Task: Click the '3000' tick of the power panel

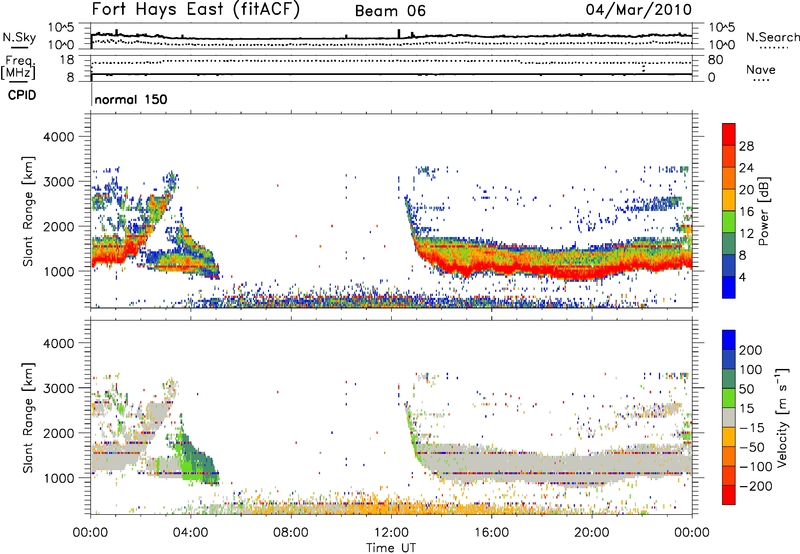Action: [x=58, y=182]
